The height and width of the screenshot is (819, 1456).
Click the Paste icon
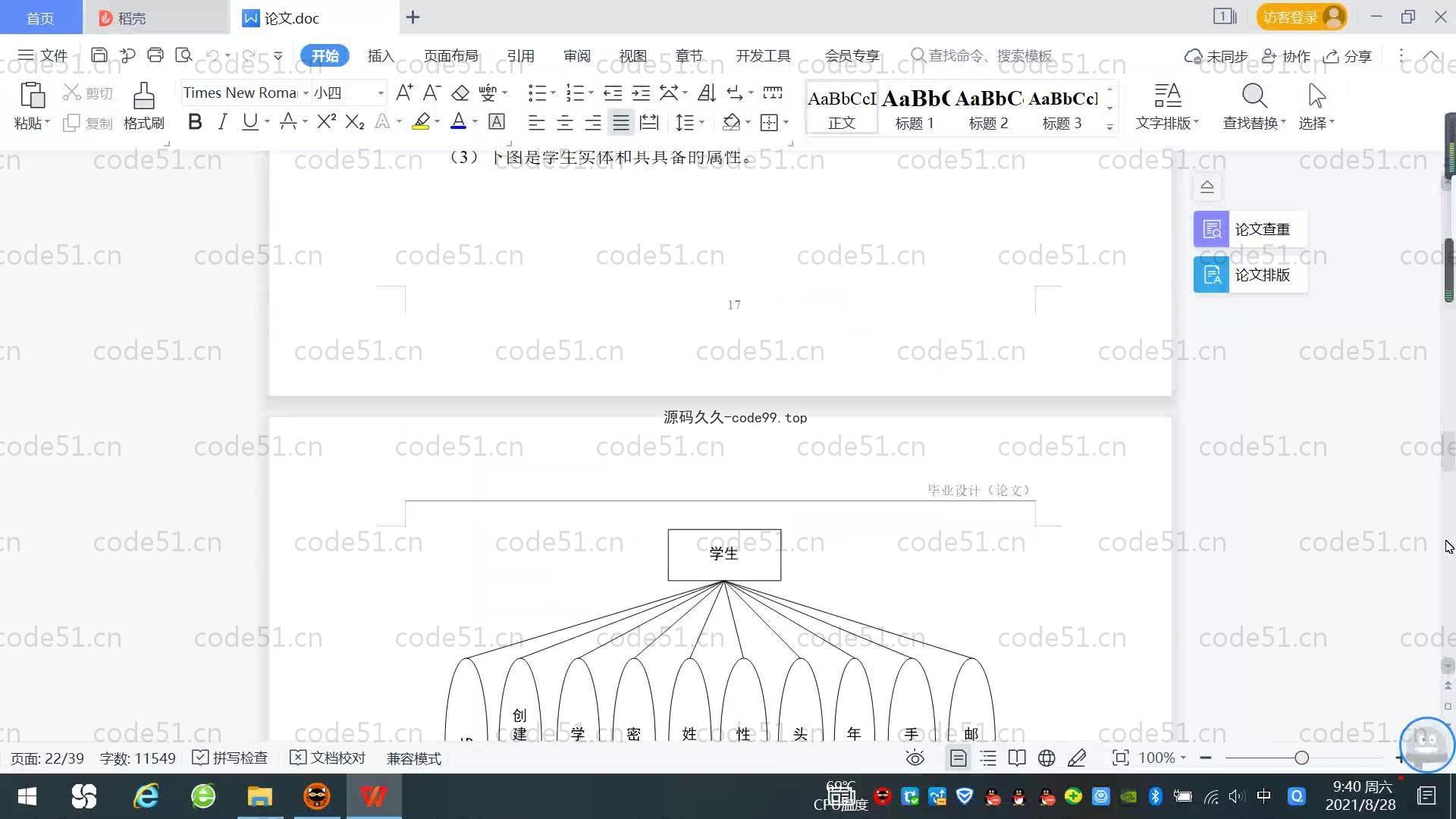coord(32,96)
